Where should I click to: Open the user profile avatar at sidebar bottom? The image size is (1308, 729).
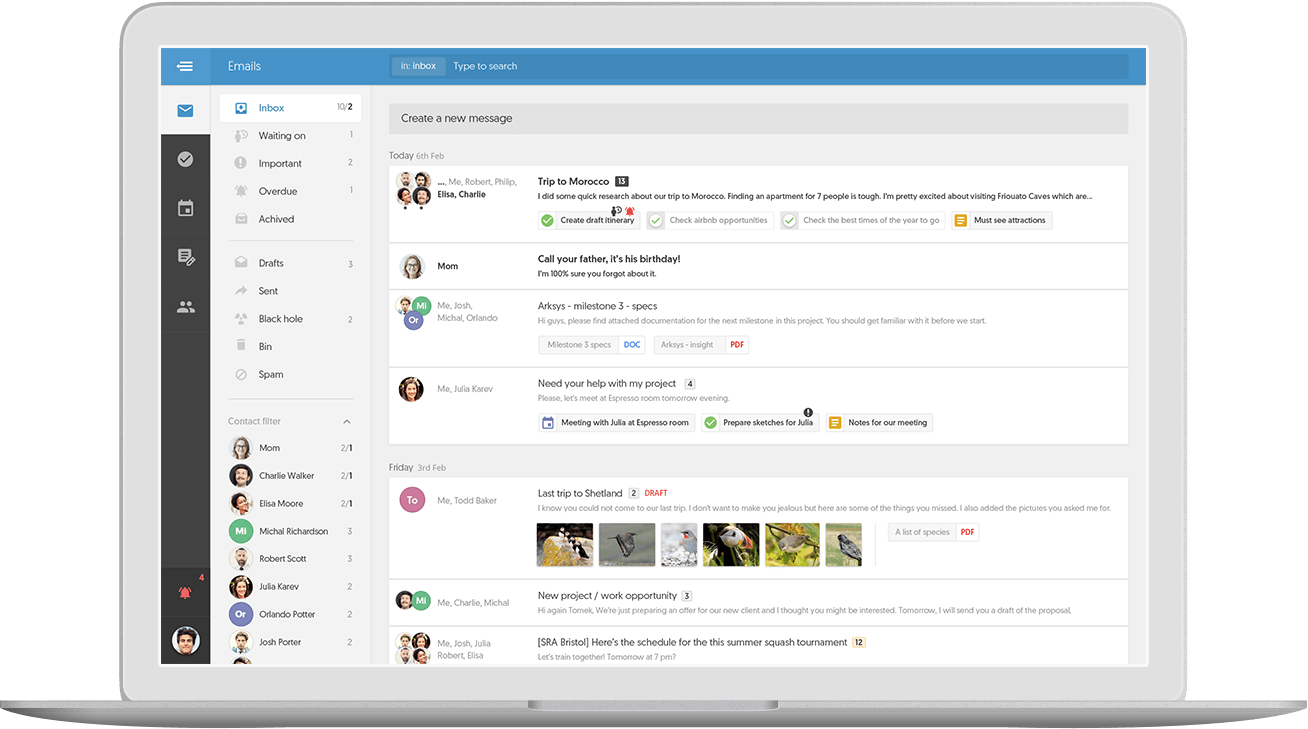(x=185, y=640)
